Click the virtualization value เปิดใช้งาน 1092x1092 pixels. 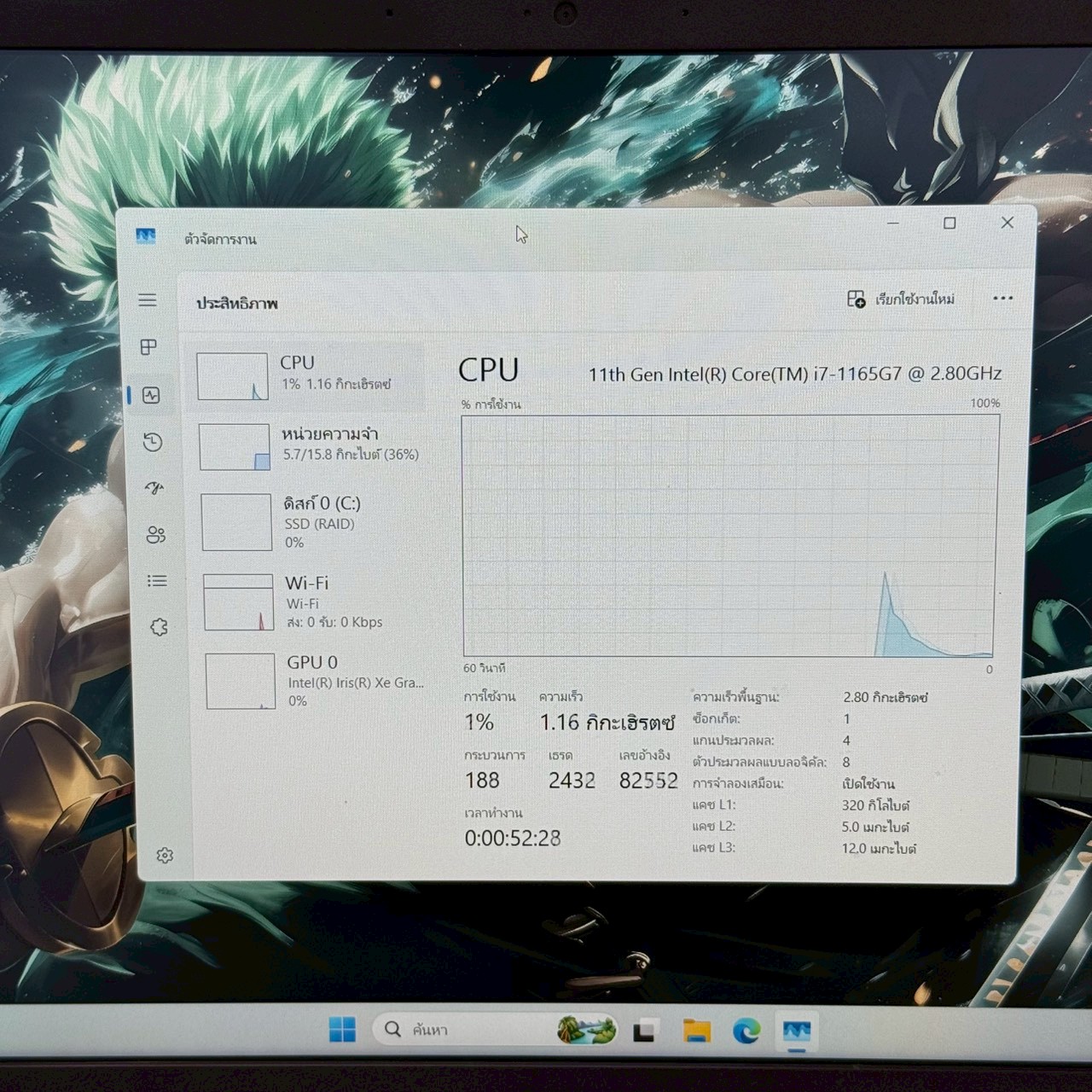[868, 783]
